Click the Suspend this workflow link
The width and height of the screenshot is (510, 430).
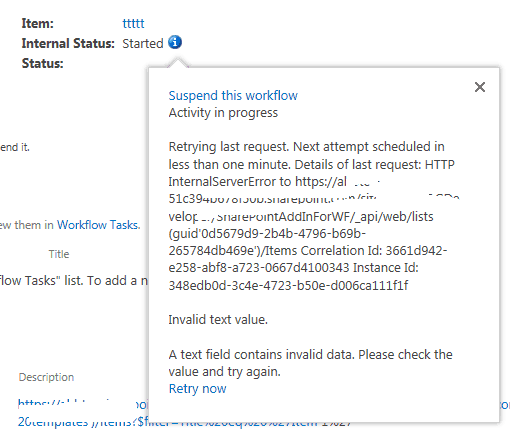pyautogui.click(x=233, y=96)
